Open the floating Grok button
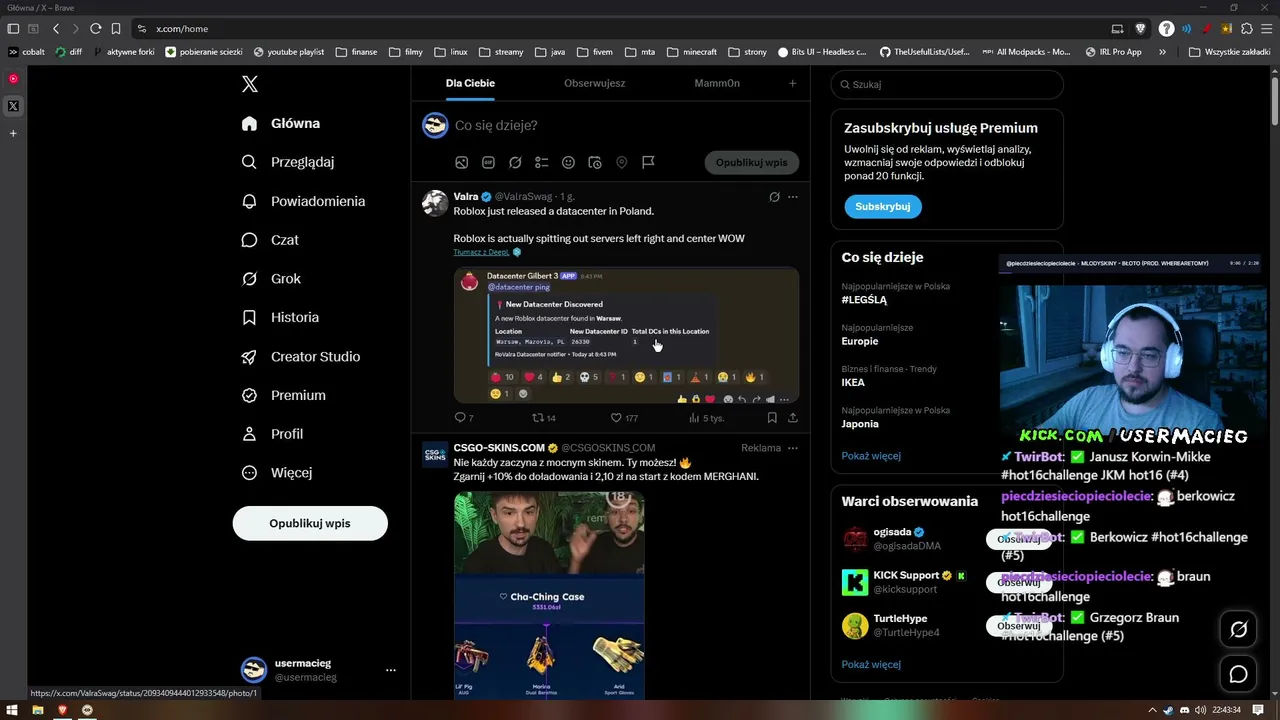 (x=1238, y=629)
